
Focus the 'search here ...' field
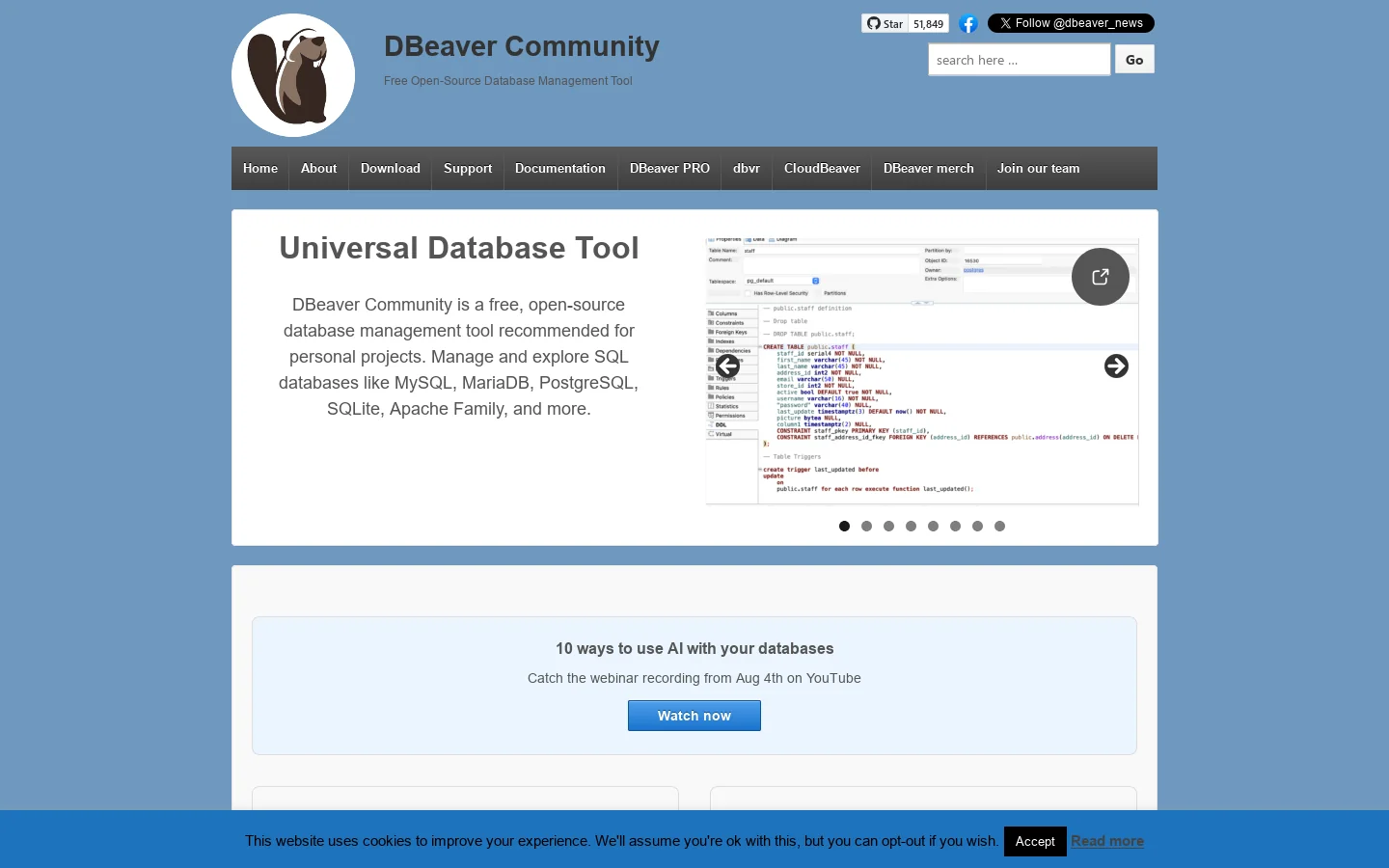1020,60
